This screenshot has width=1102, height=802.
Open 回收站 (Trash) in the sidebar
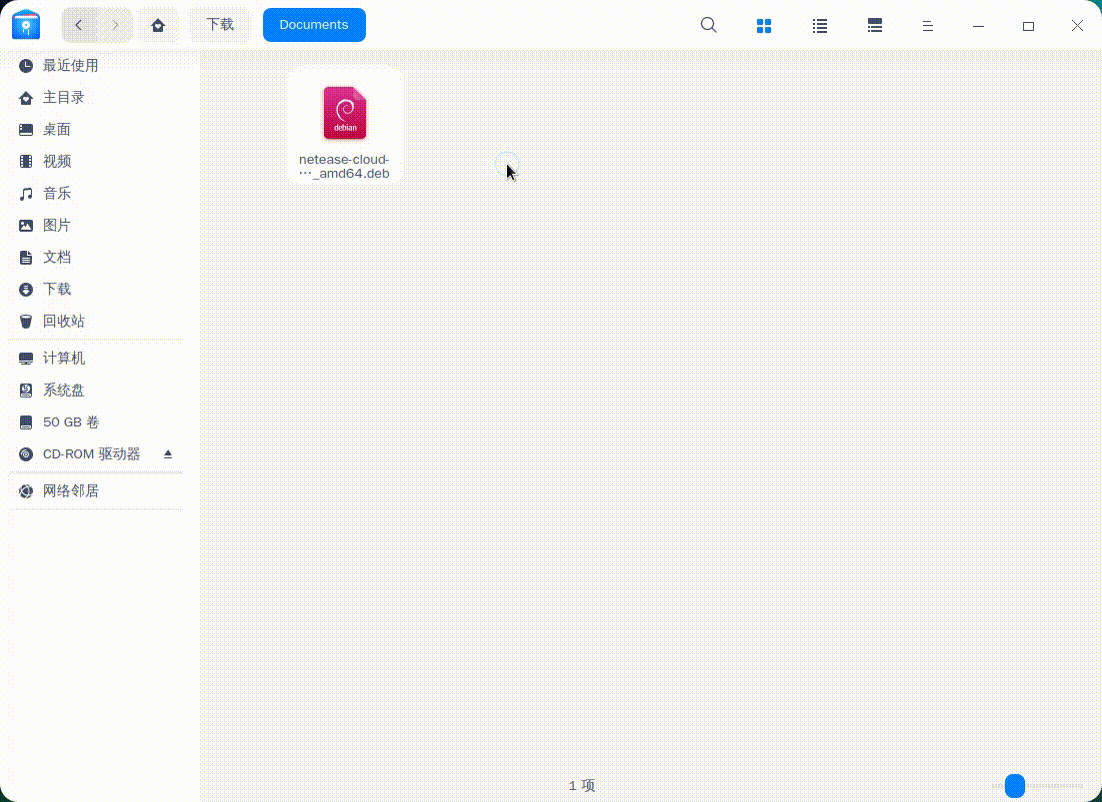63,321
